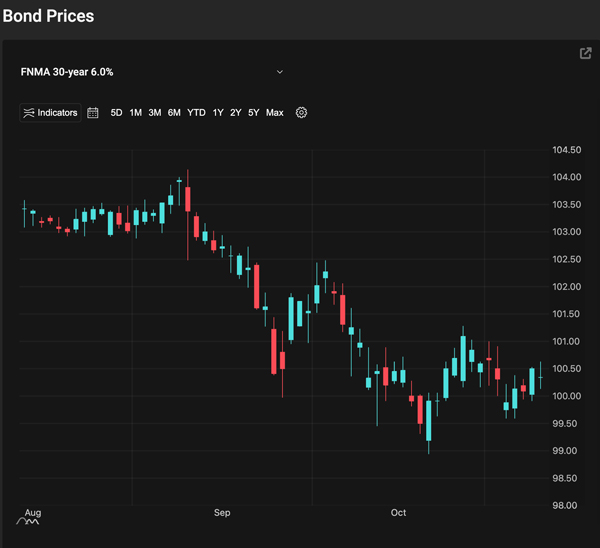Screen dimensions: 600x548
Task: Click the 102.50 price axis label
Action: (x=567, y=259)
